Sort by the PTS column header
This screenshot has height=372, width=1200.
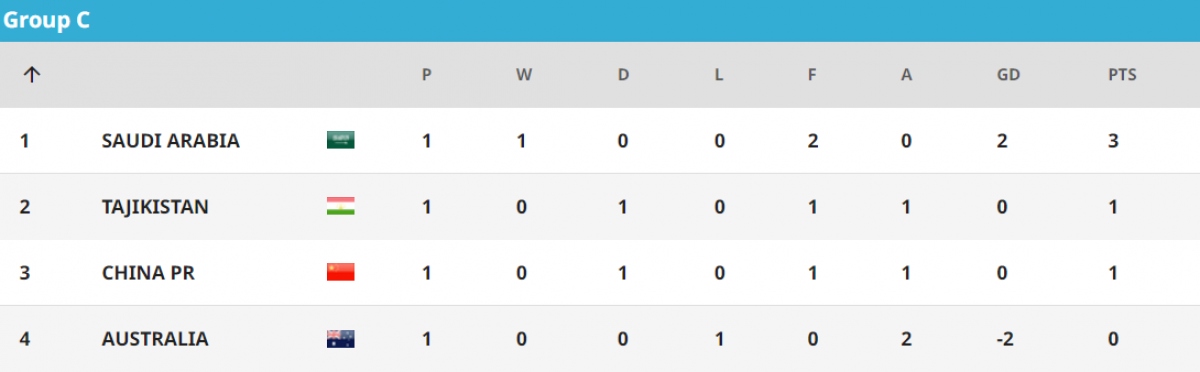tap(1111, 75)
